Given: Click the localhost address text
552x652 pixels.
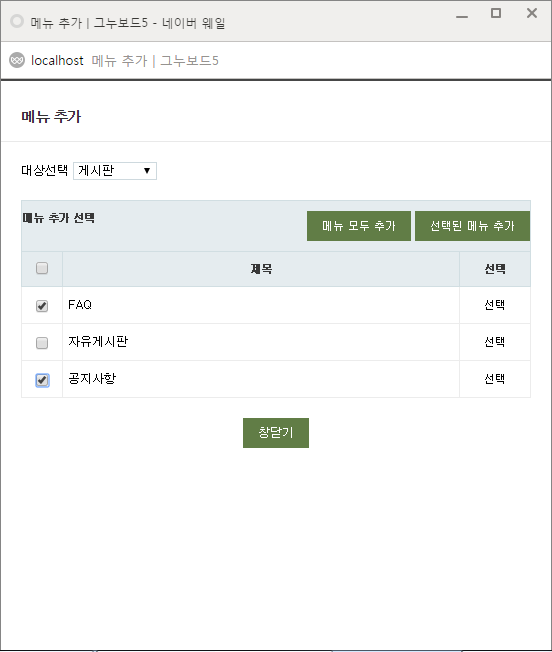Looking at the screenshot, I should (x=57, y=61).
